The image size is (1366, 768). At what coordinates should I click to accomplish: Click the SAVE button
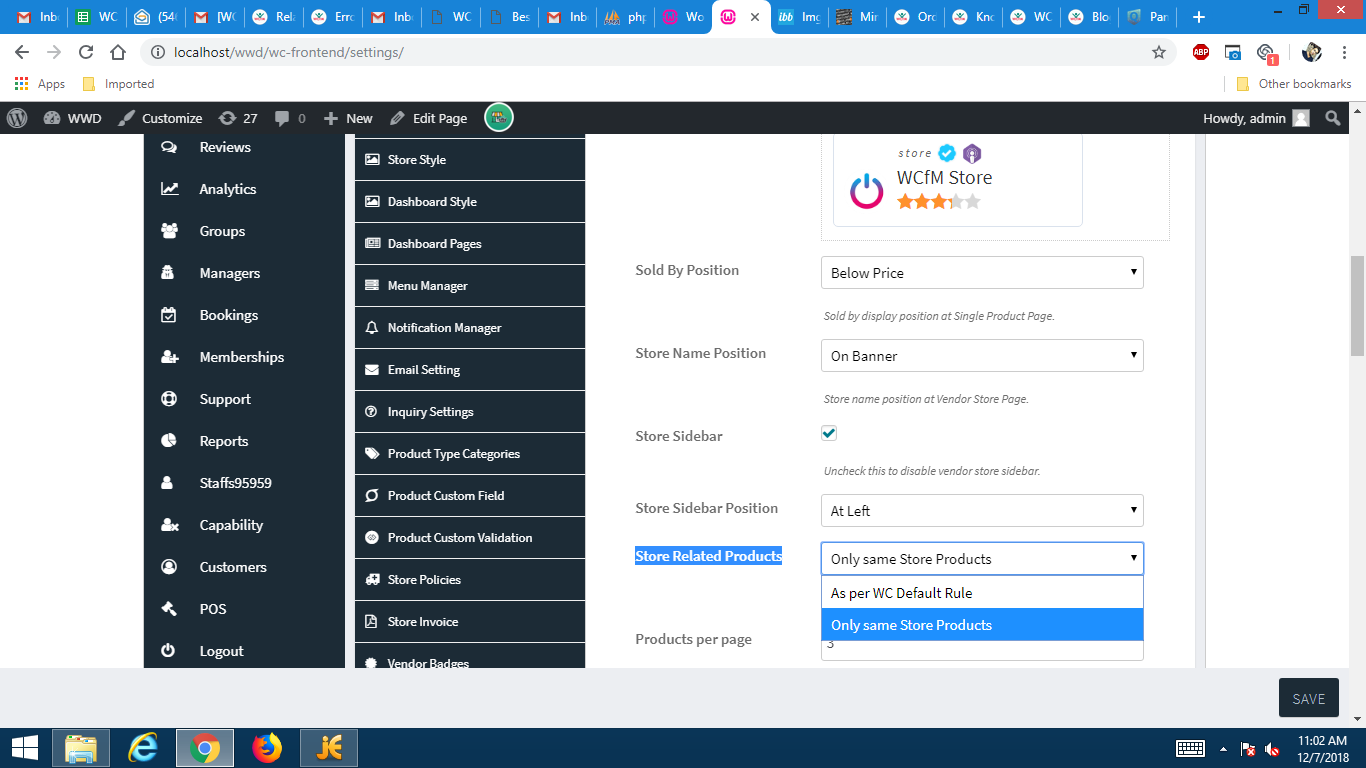coord(1308,699)
